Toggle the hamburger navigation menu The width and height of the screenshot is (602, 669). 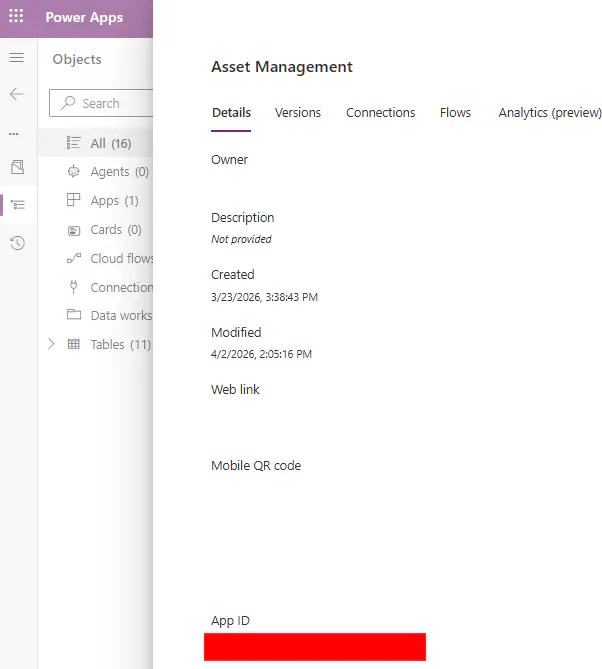17,57
